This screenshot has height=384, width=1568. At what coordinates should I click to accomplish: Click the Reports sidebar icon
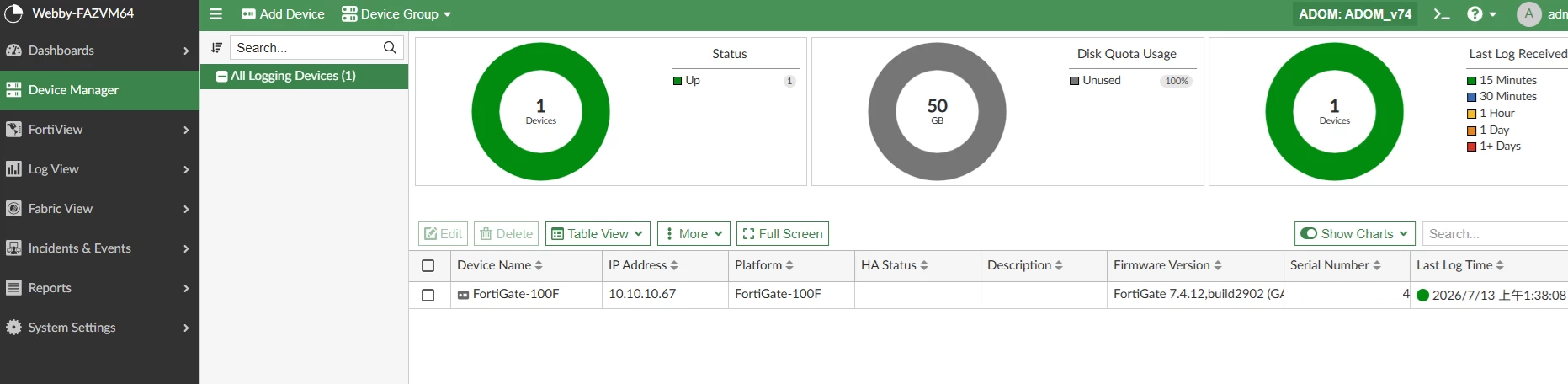coord(13,288)
